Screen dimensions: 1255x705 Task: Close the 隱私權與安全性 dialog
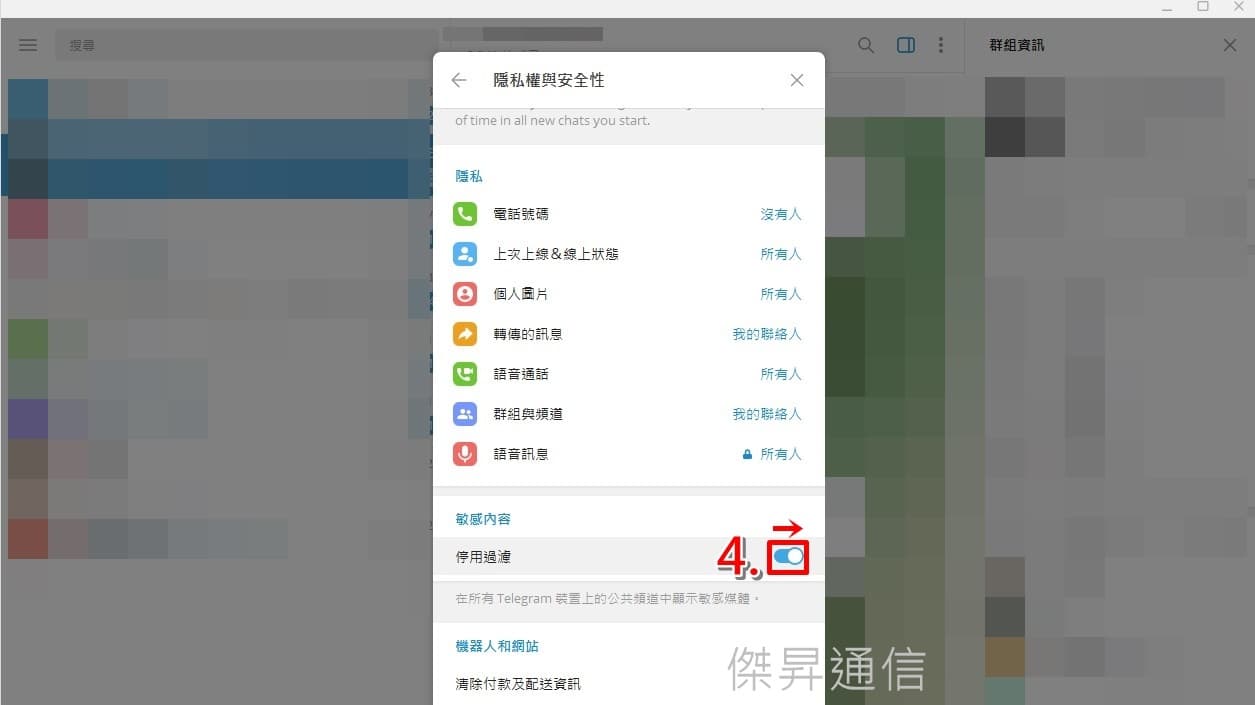797,80
